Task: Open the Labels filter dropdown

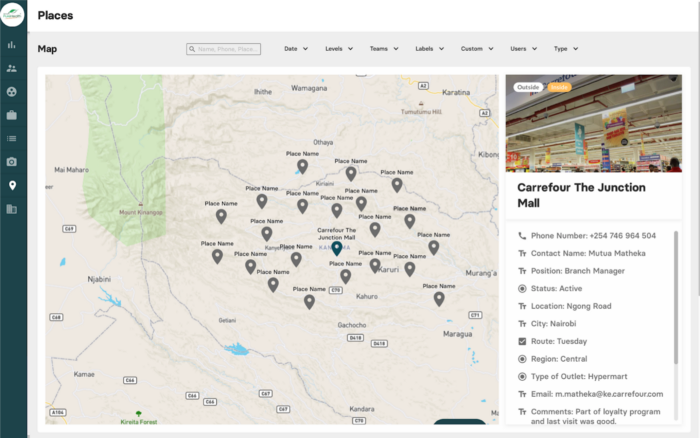Action: click(x=429, y=49)
